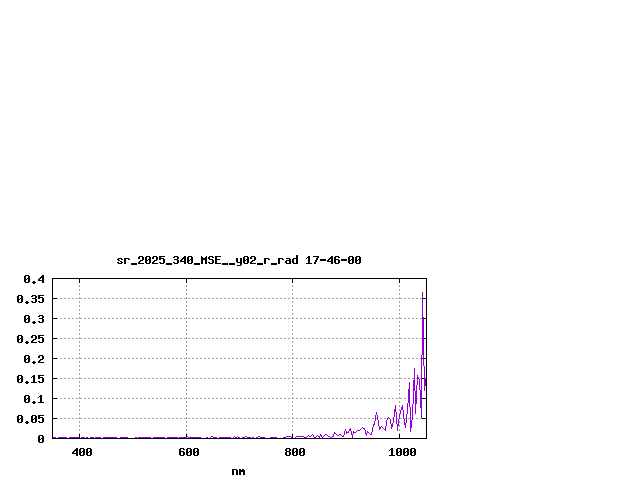
Task: Click the 1000 x-axis tick label
Action: tap(403, 453)
